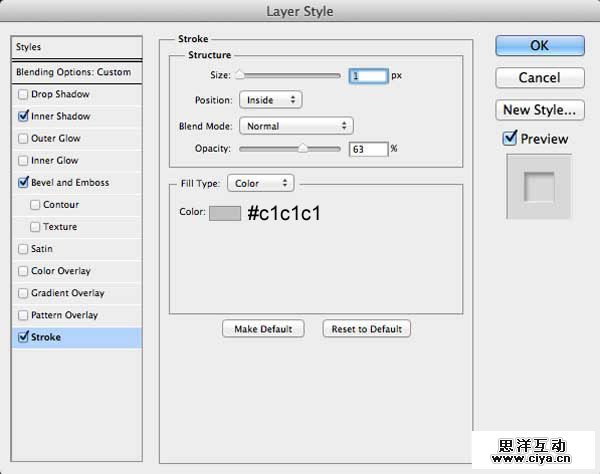Image resolution: width=600 pixels, height=474 pixels.
Task: Turn on the Texture sub-option checkbox
Action: (36, 227)
